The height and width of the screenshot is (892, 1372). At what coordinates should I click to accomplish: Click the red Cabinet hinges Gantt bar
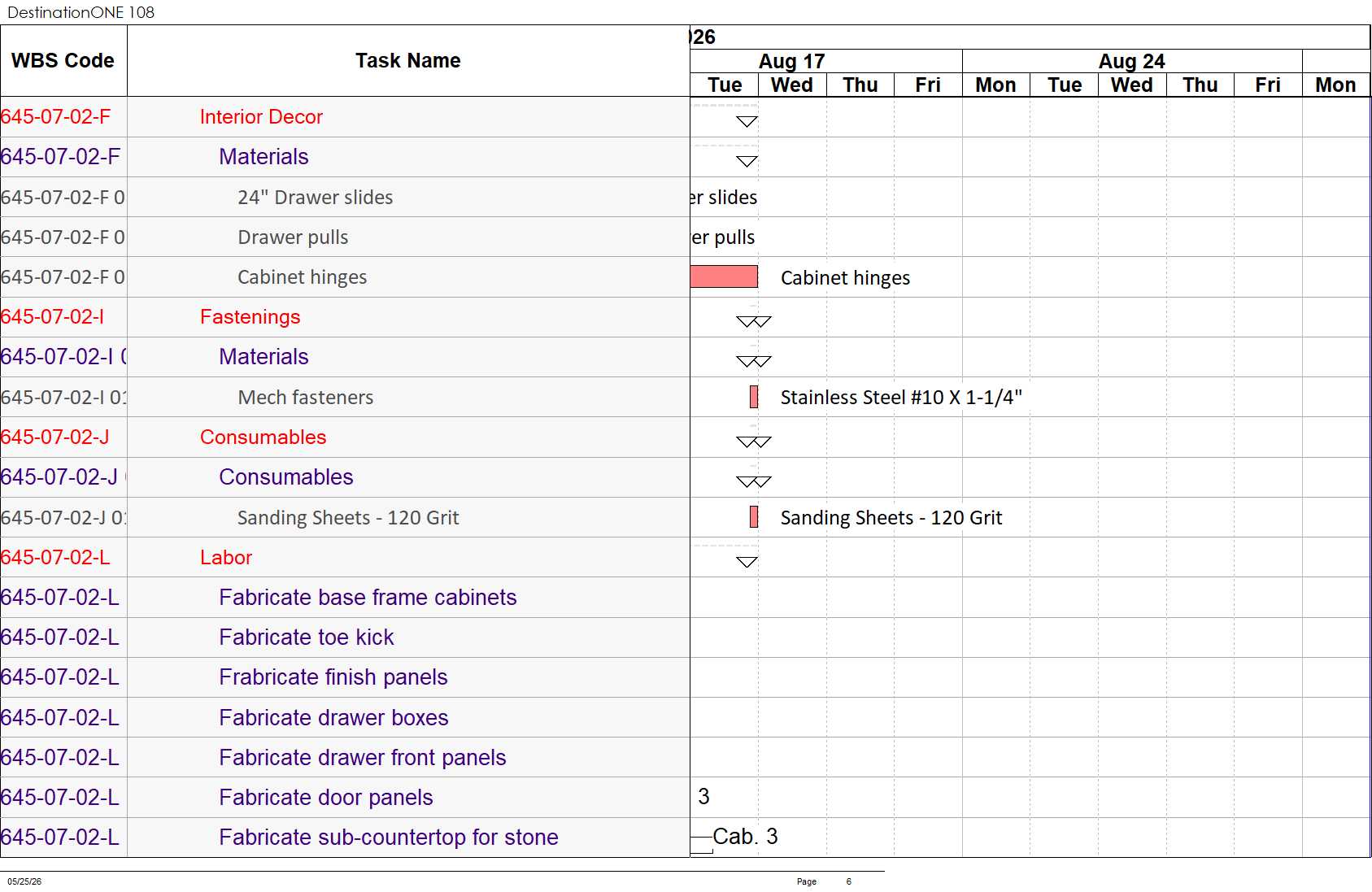724,276
